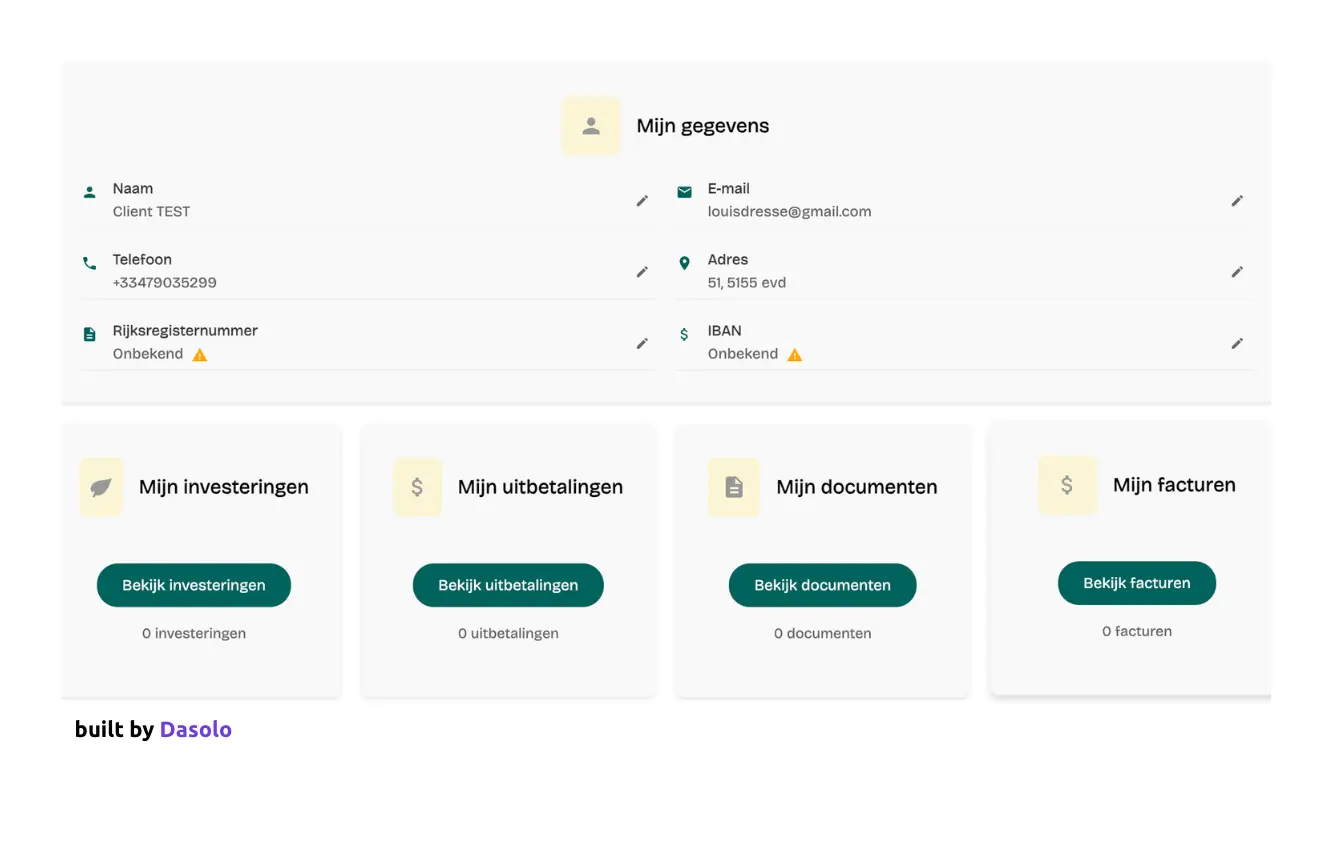Click the dollar icon on Mijn facturen
This screenshot has height=866, width=1328.
tap(1067, 485)
